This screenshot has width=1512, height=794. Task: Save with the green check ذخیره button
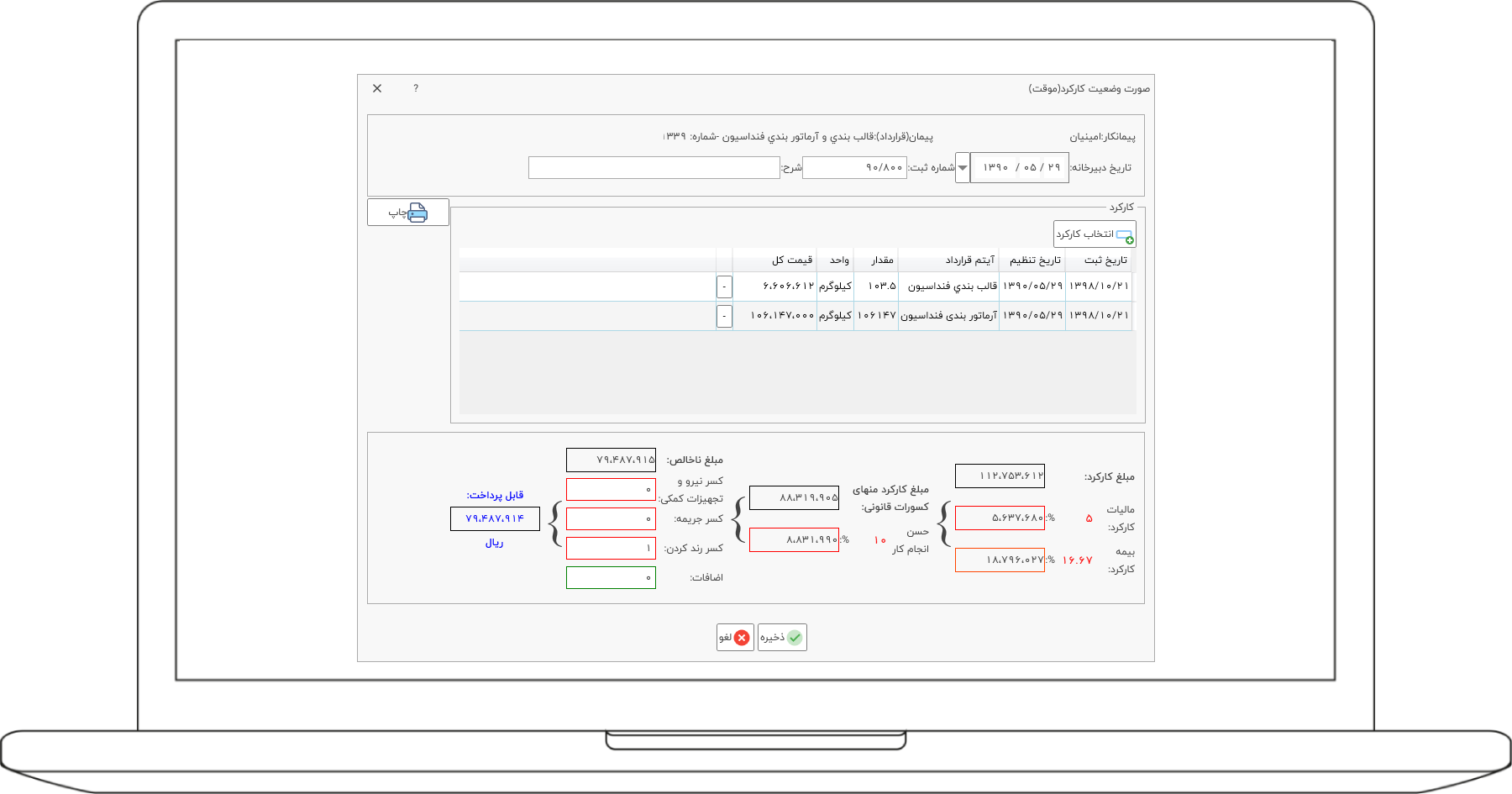[x=782, y=638]
